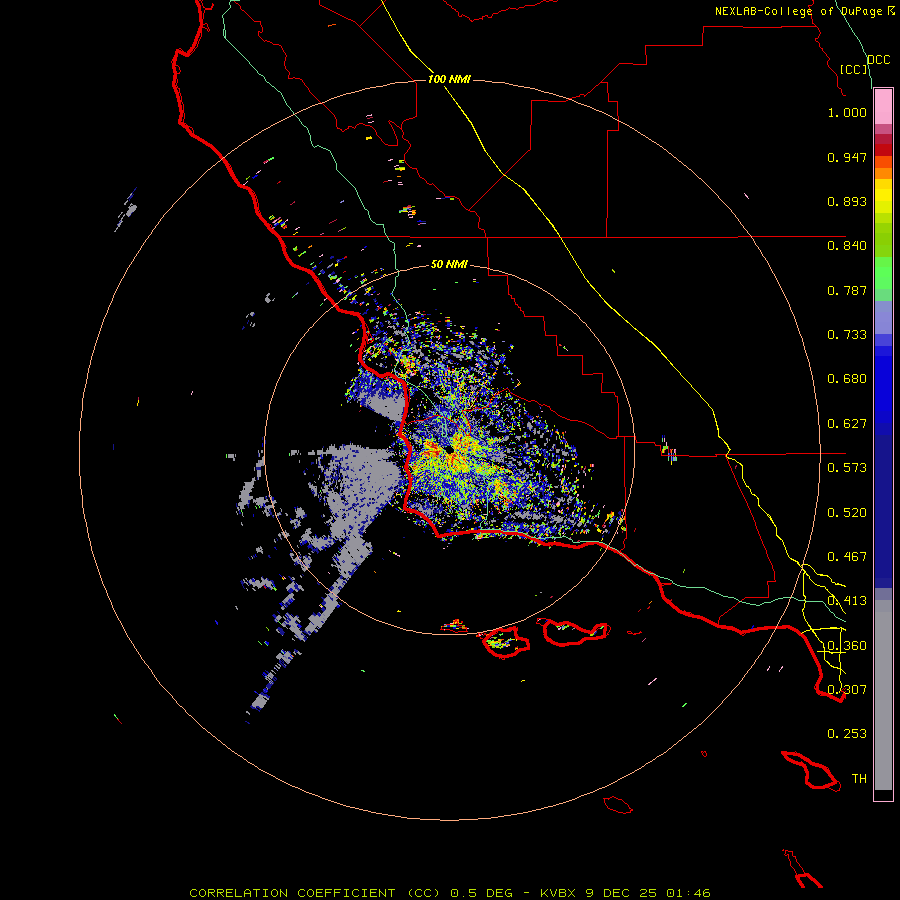900x900 pixels.
Task: Select the 0.467 legend value
Action: [847, 557]
